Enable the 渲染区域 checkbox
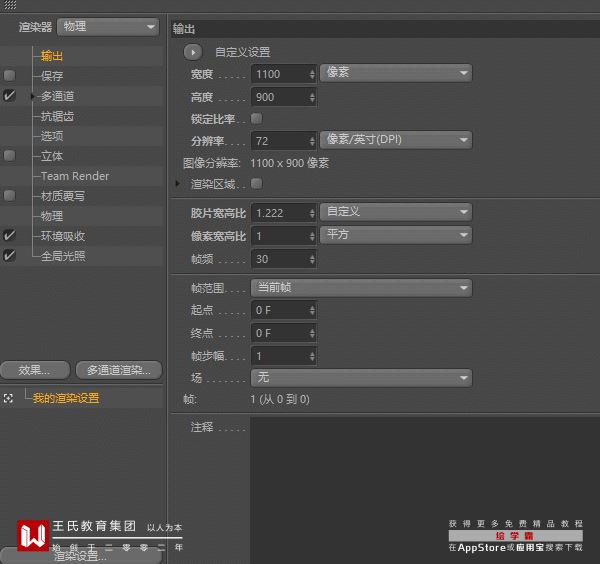This screenshot has height=564, width=600. [x=256, y=184]
